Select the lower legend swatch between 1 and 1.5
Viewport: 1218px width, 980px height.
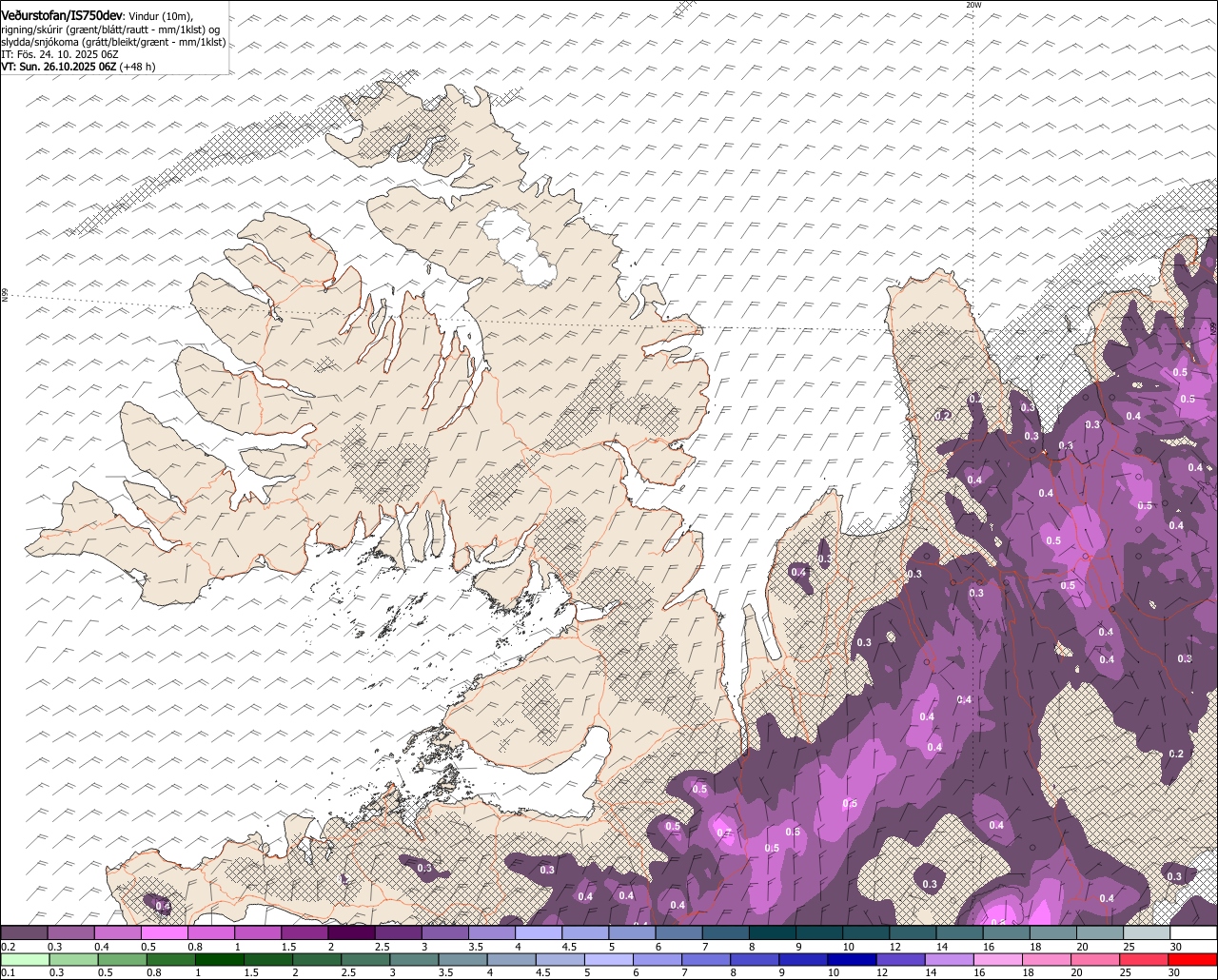tap(219, 960)
